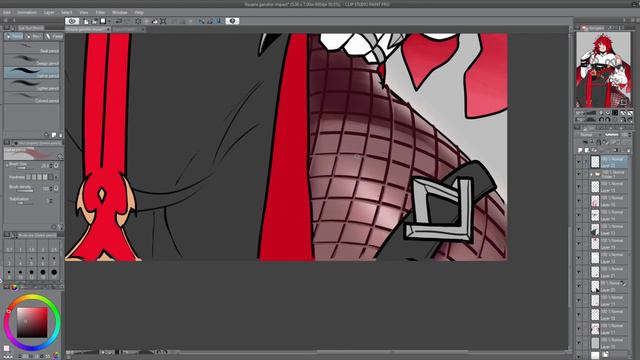Screen dimensions: 640x360
Task: Create a new canvas from command bar
Action: (86, 21)
